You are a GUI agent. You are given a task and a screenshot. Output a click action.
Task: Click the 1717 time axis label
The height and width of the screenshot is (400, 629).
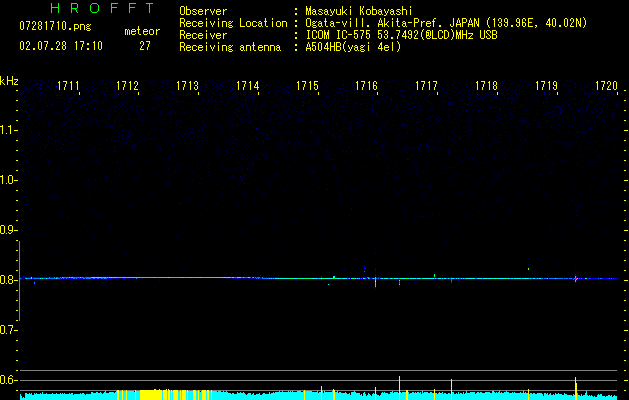426,86
